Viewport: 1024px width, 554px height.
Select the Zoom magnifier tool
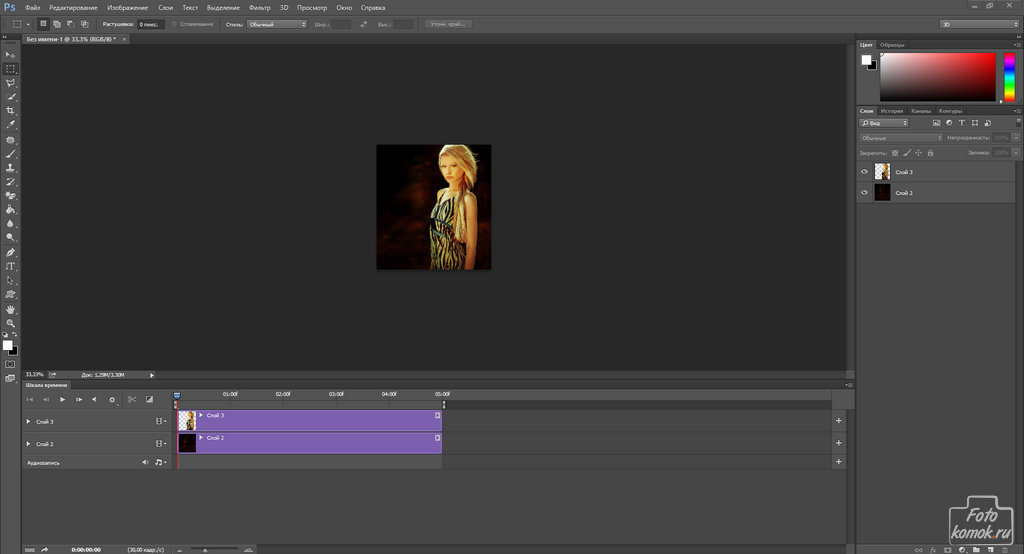[x=10, y=324]
